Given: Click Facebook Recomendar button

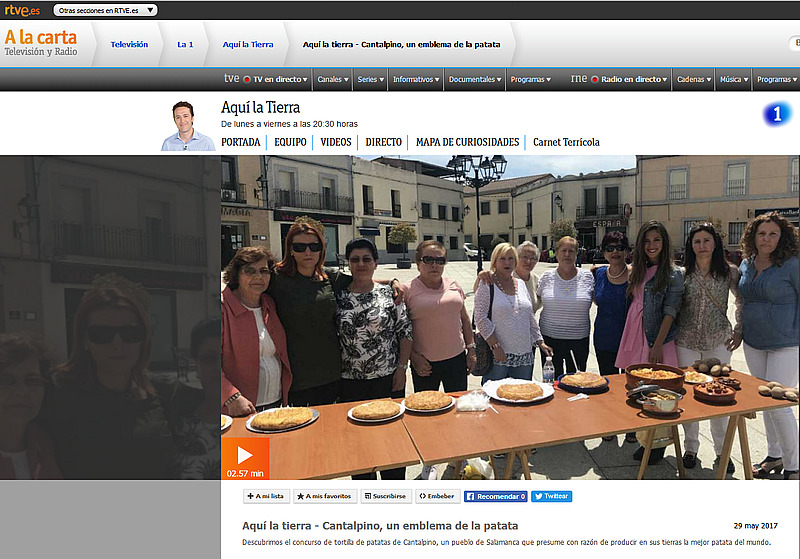Looking at the screenshot, I should pos(495,496).
